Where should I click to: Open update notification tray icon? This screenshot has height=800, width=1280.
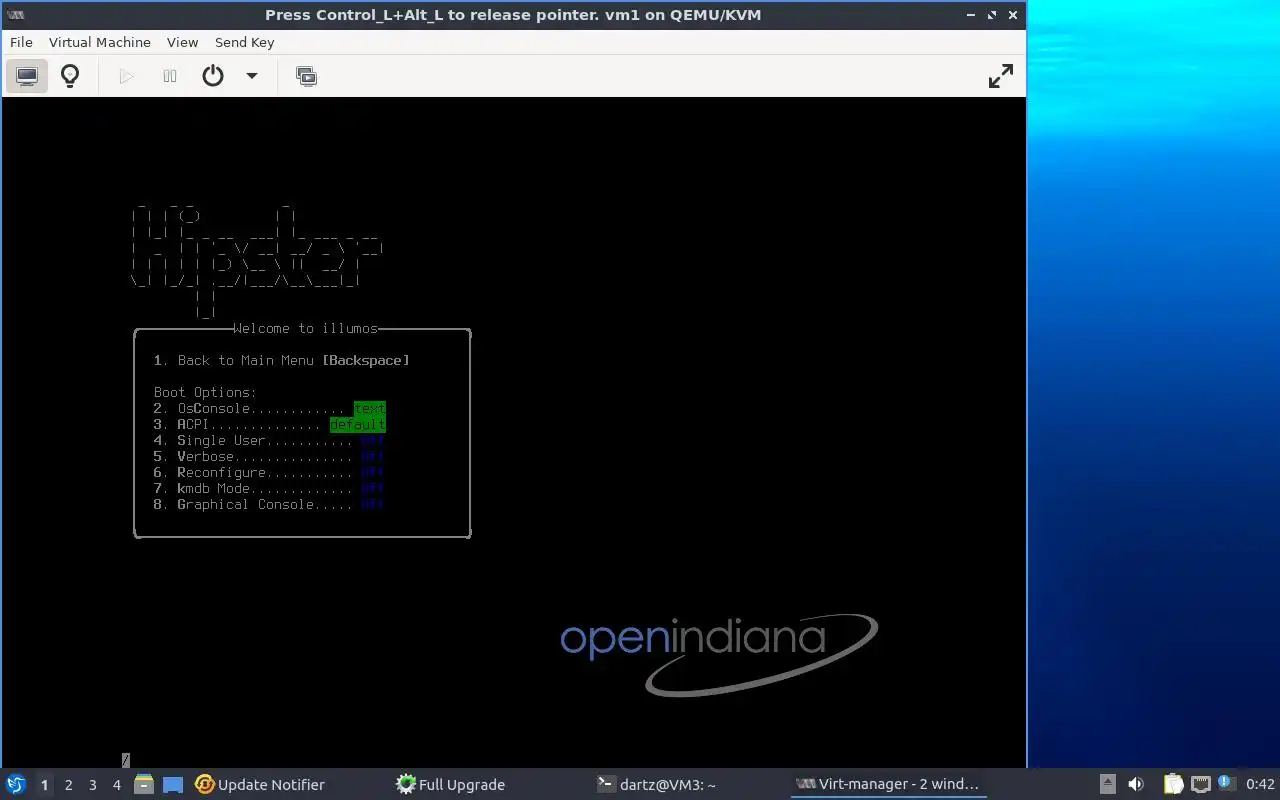[x=1226, y=784]
